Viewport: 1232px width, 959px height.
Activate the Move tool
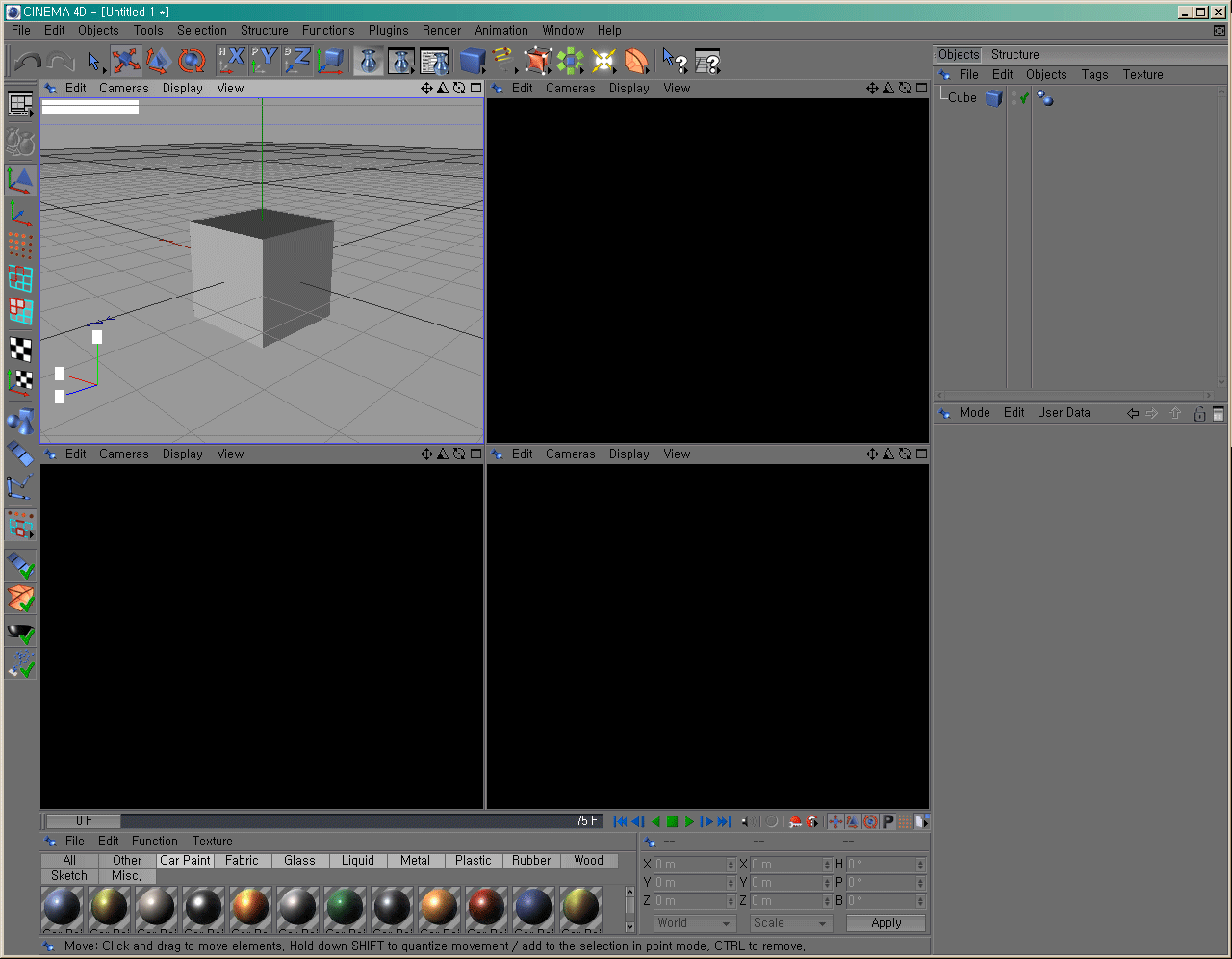[126, 62]
